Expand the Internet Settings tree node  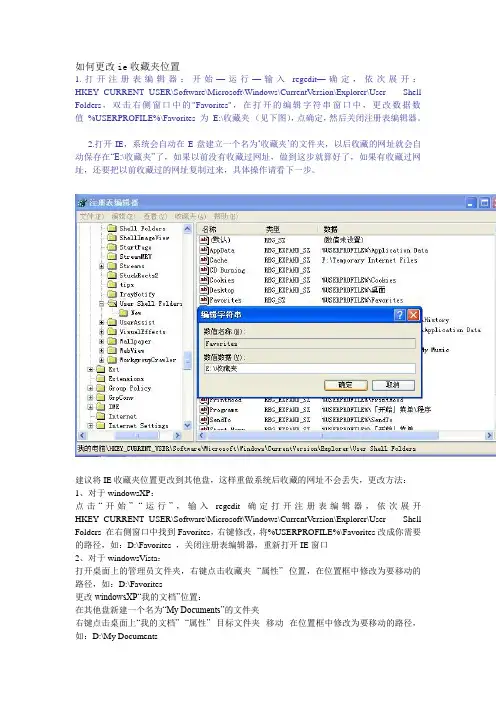pos(90,426)
